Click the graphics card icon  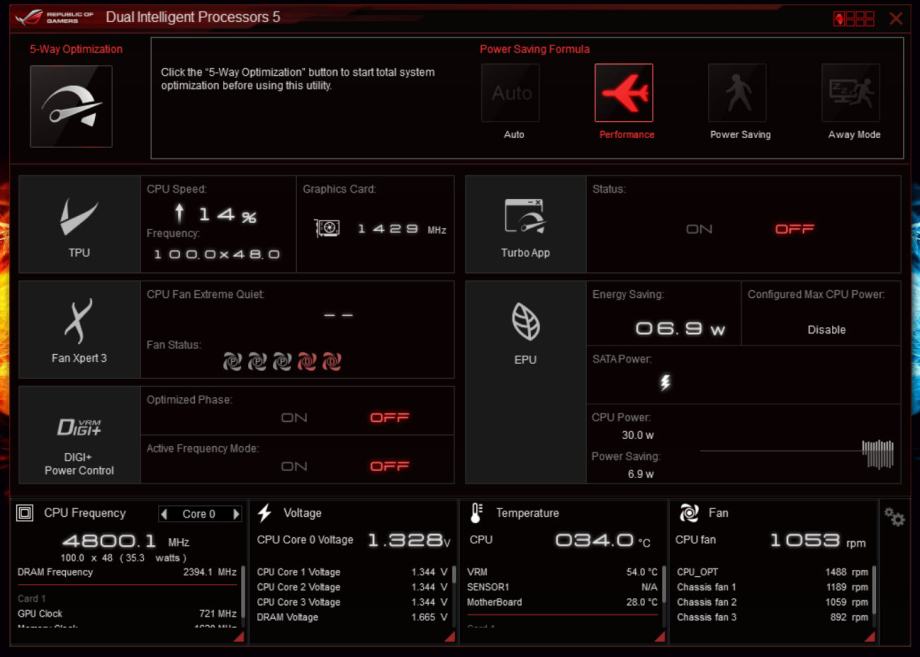[x=327, y=228]
